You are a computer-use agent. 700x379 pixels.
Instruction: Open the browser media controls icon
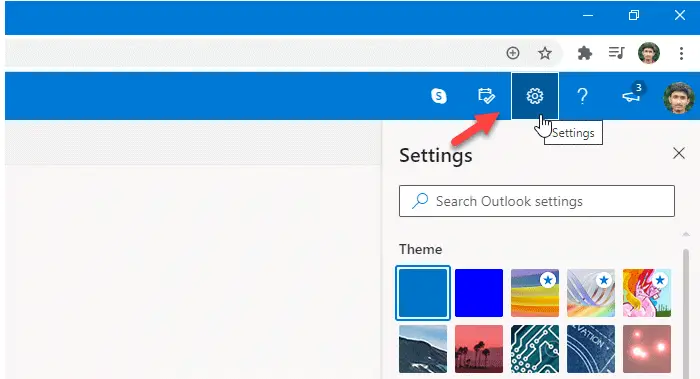tap(617, 53)
